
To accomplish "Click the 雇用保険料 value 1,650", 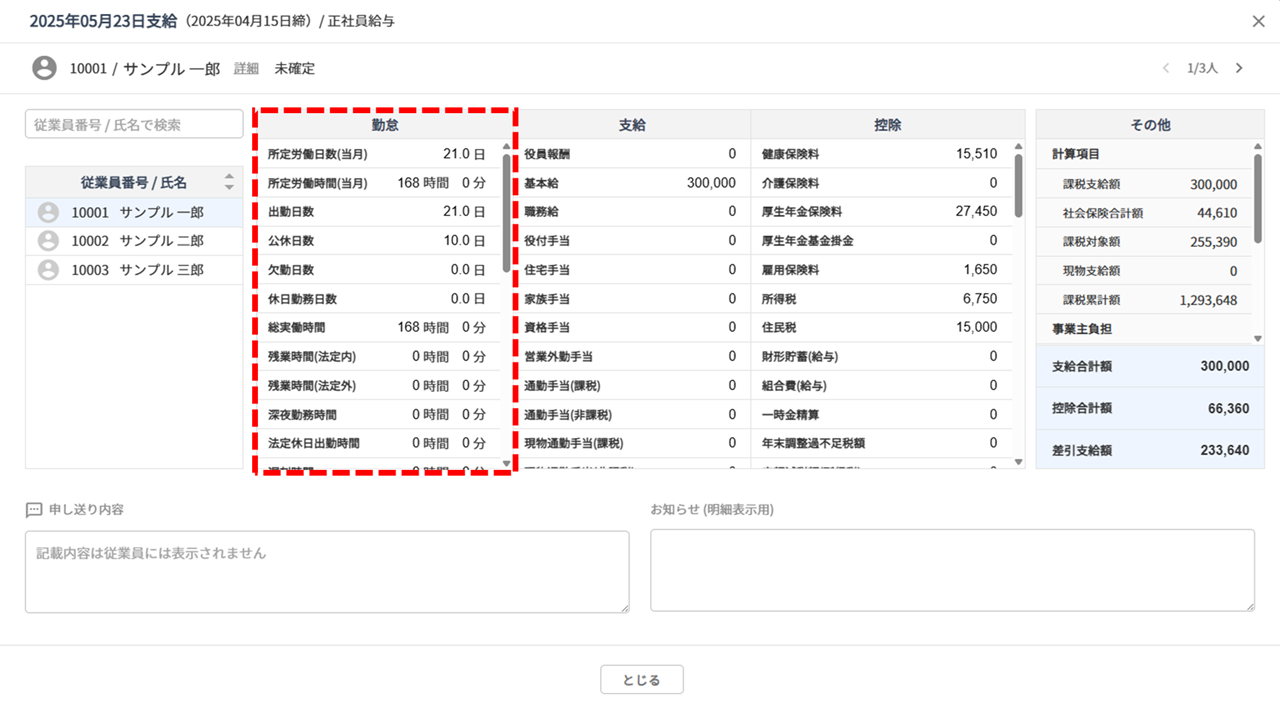I will click(x=980, y=270).
